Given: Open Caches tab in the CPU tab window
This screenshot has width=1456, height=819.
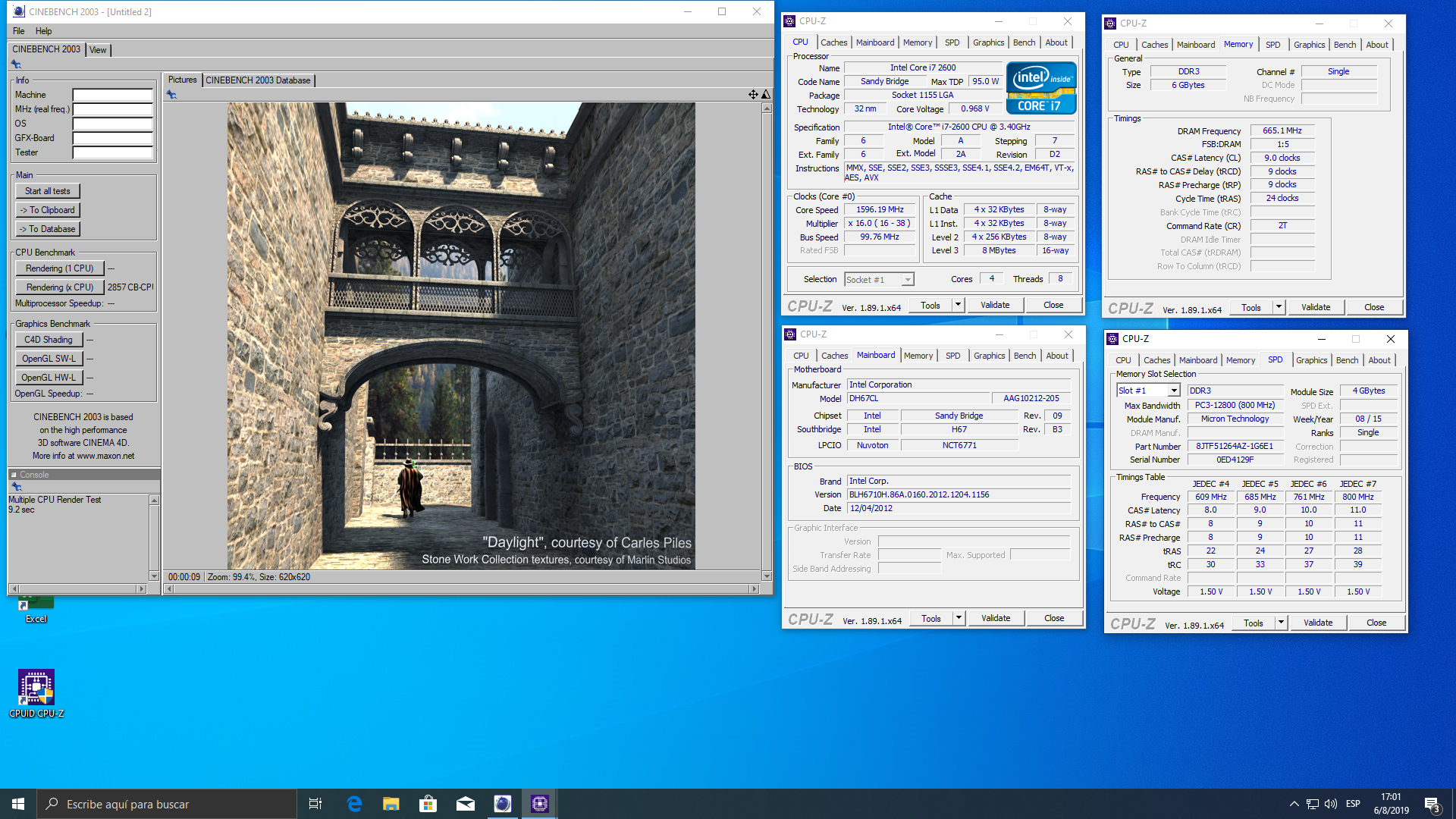Looking at the screenshot, I should (833, 42).
